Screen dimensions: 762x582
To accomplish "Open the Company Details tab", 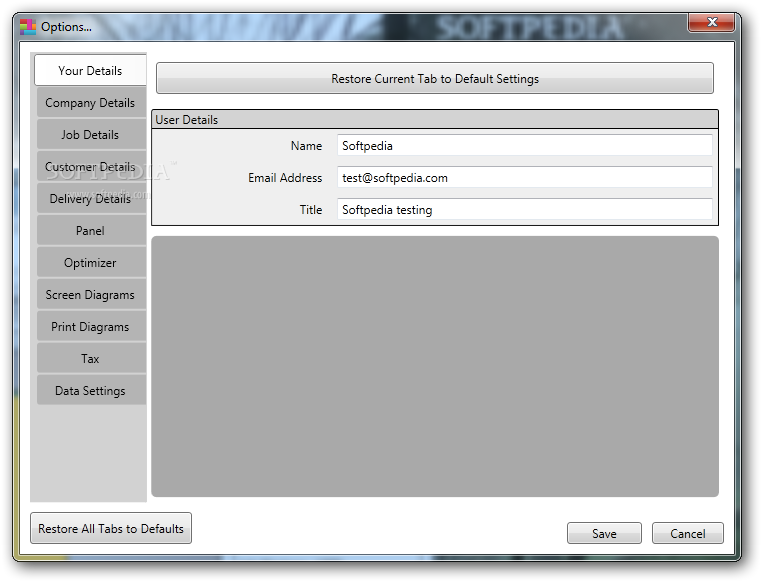I will 91,103.
